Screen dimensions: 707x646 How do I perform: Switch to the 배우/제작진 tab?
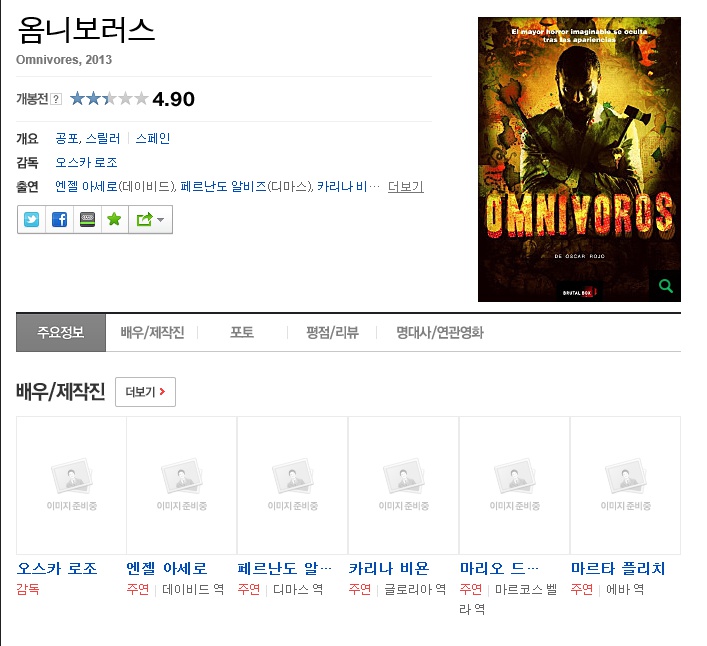[151, 333]
